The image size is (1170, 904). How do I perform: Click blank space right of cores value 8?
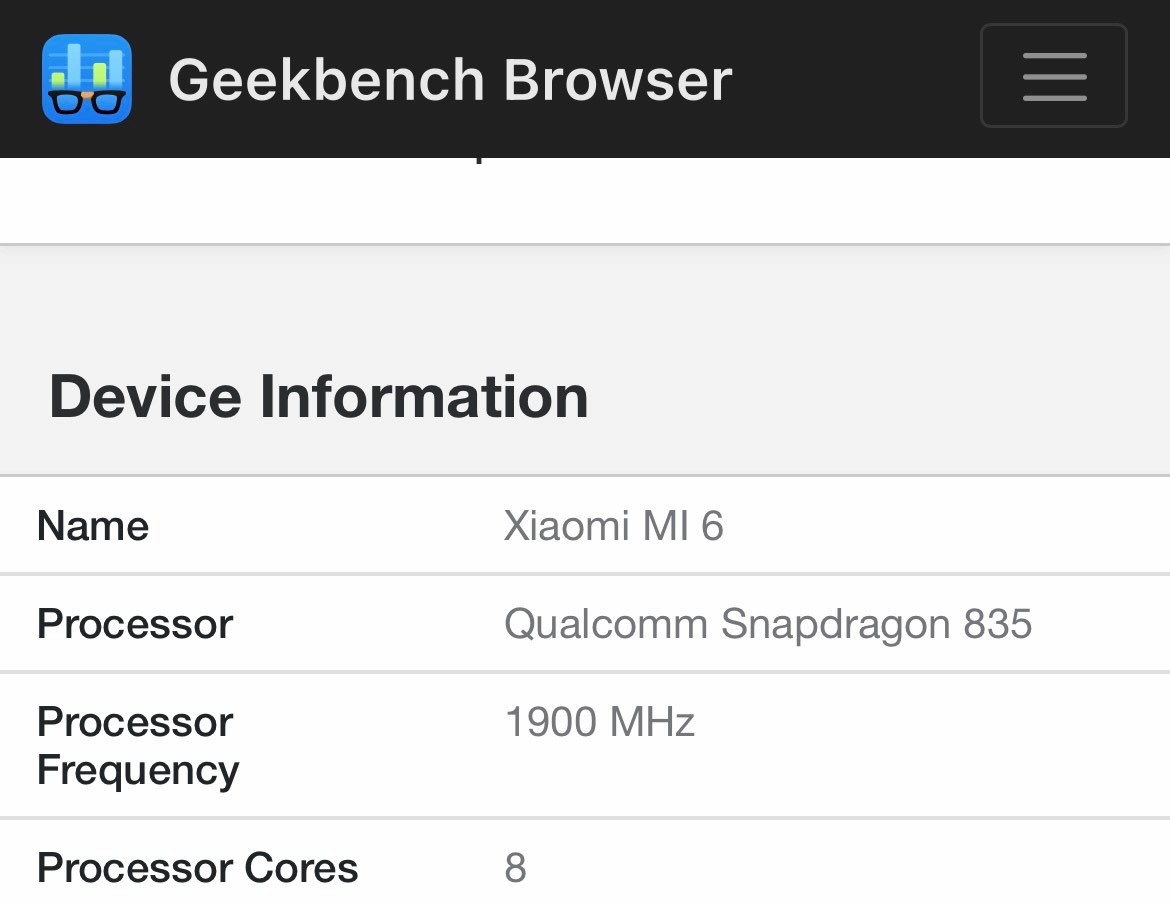point(850,868)
